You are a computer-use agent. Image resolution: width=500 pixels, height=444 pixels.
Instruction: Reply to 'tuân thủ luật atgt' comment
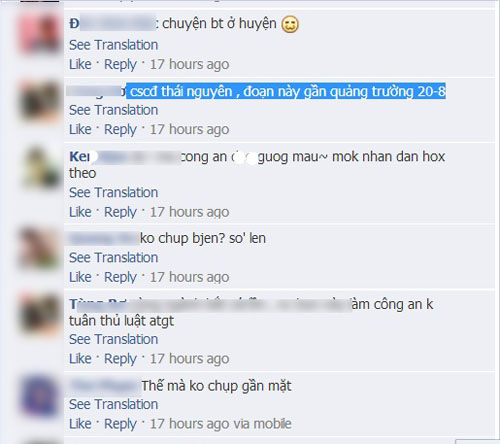(120, 359)
